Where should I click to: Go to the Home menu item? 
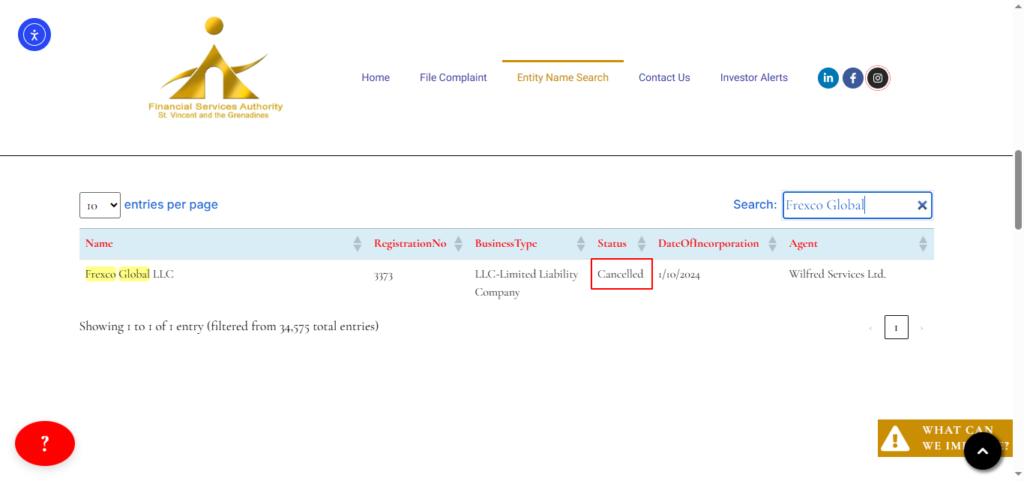[x=375, y=78]
